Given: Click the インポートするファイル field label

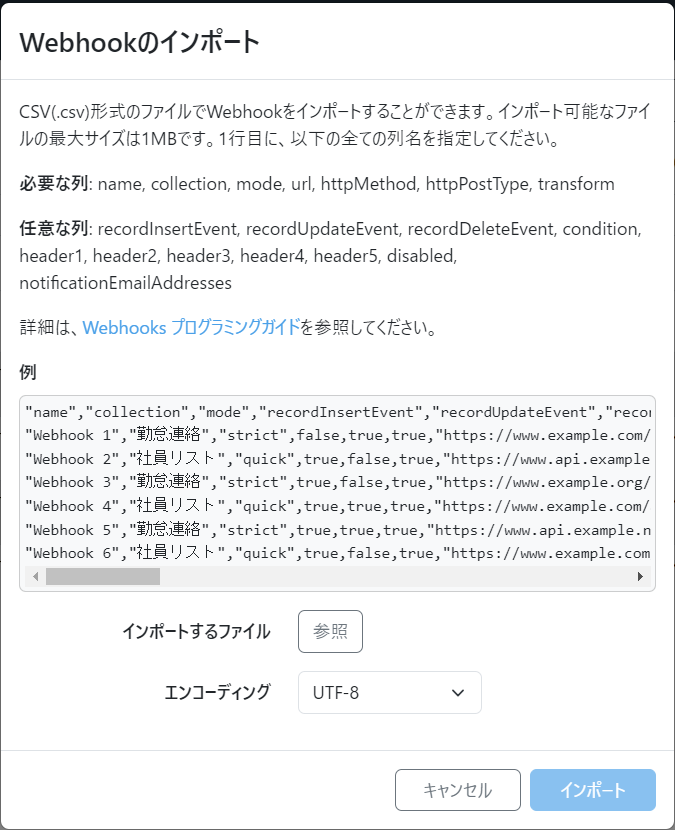Looking at the screenshot, I should (x=197, y=630).
